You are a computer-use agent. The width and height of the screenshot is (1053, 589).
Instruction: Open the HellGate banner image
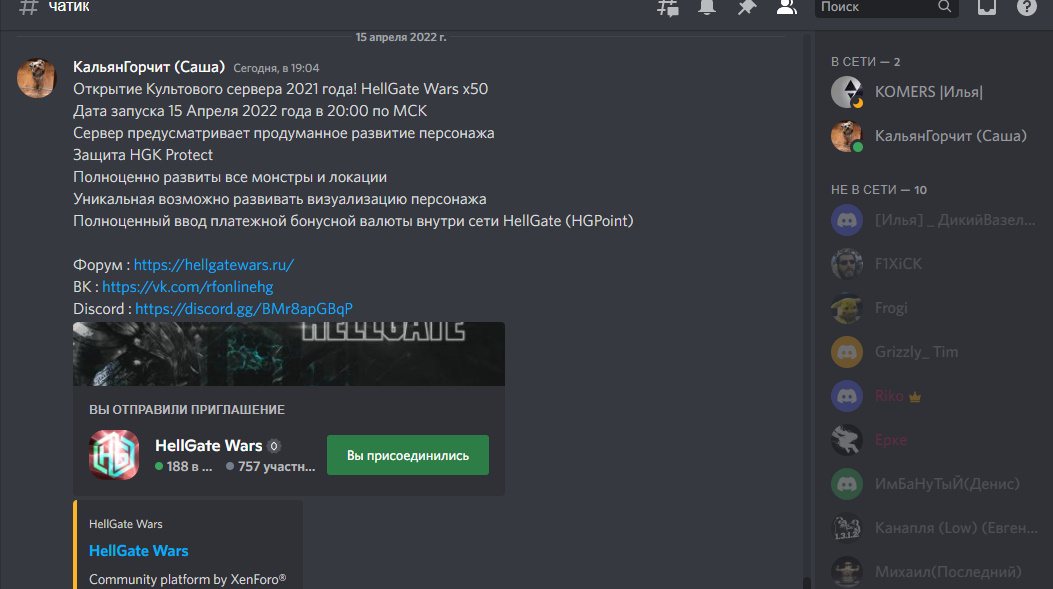click(289, 354)
